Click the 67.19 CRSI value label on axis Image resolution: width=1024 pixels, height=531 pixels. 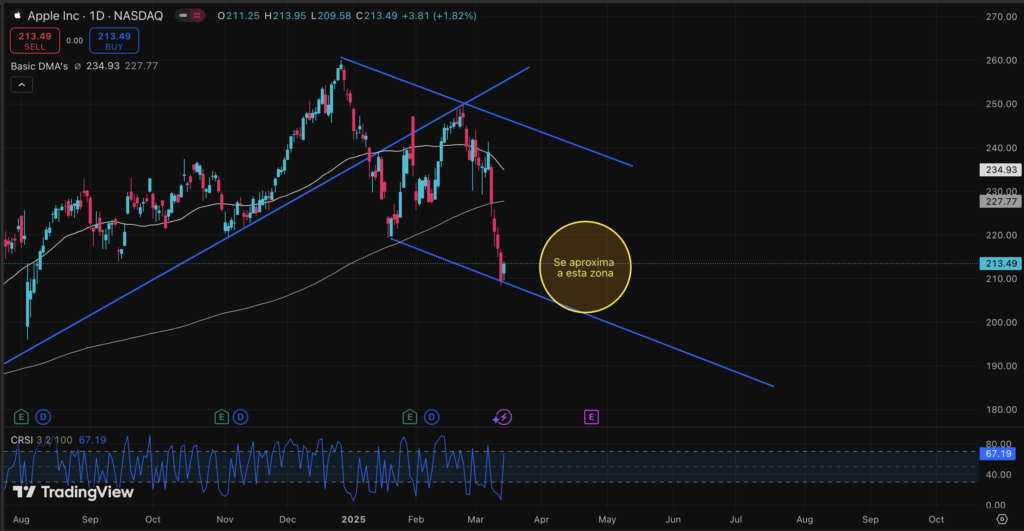pyautogui.click(x=1001, y=454)
